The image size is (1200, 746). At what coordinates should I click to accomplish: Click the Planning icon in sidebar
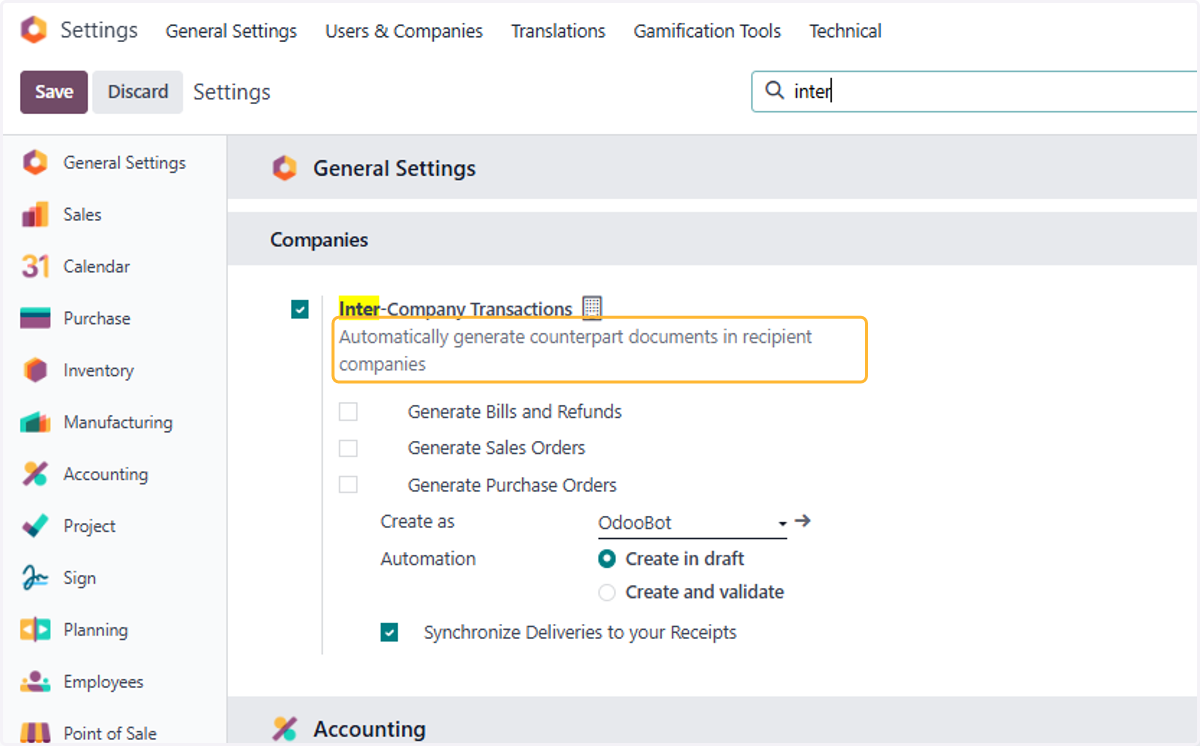35,630
